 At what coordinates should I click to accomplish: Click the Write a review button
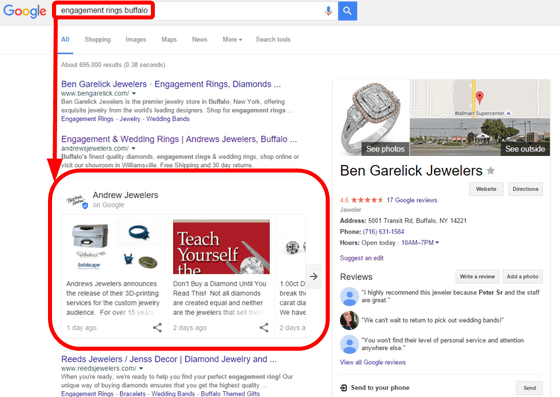tap(477, 276)
